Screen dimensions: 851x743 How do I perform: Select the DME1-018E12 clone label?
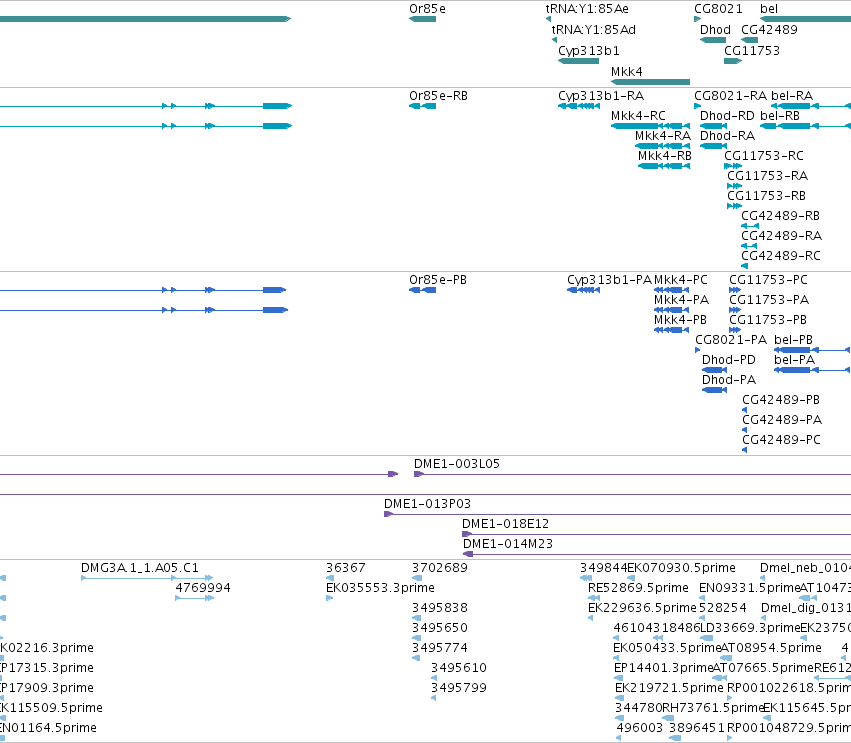505,525
